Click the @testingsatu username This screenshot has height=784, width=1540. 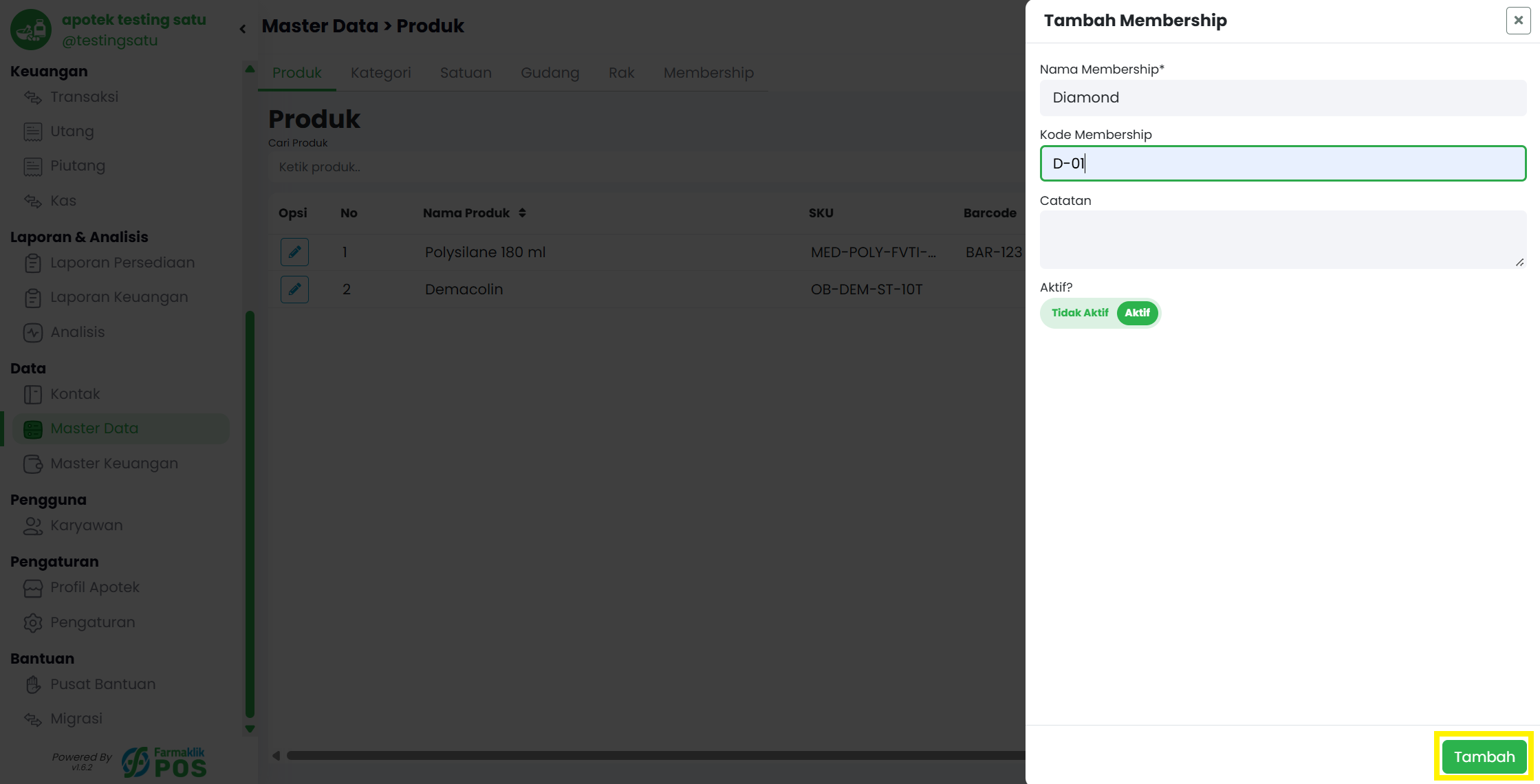click(x=110, y=41)
